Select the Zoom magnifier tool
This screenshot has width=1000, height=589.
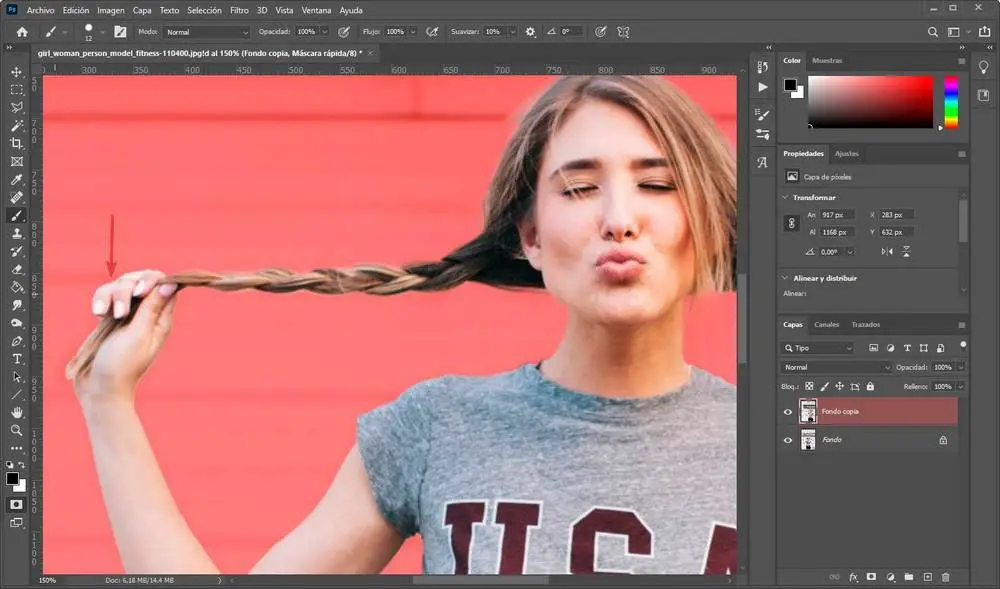point(16,430)
